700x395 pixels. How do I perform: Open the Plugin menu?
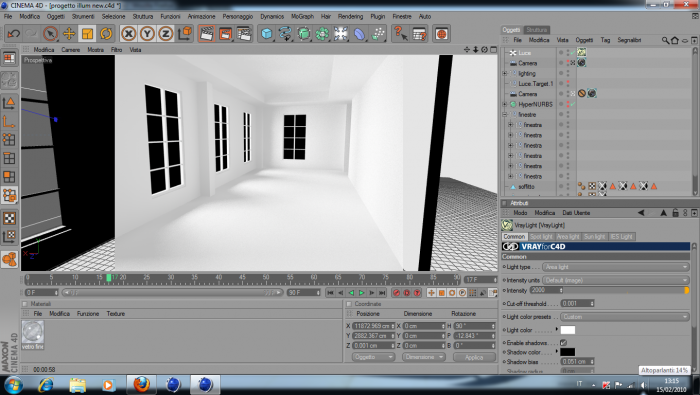coord(378,17)
